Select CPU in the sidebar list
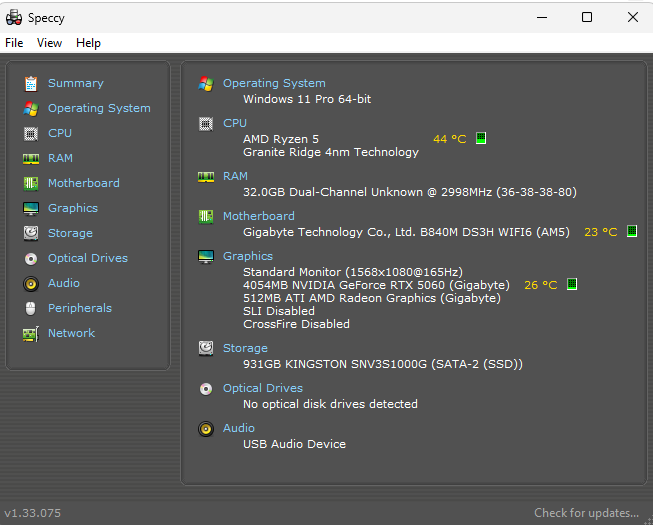 tap(60, 133)
